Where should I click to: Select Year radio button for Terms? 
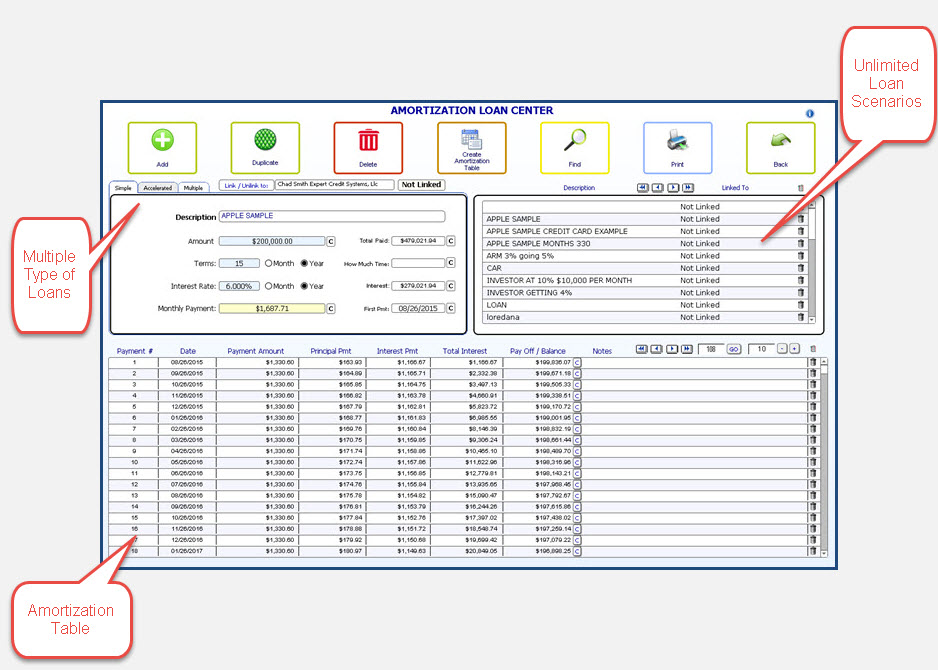tap(305, 263)
